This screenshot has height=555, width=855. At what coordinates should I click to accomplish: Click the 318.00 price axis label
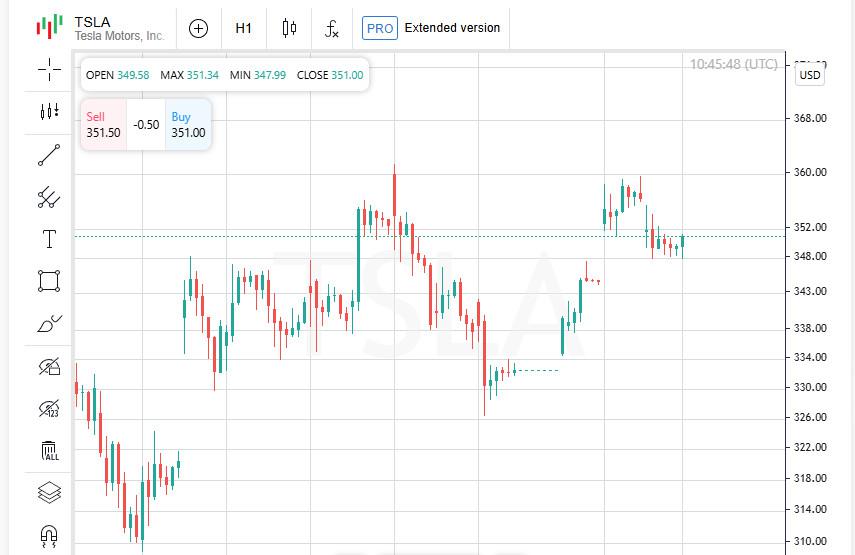[x=810, y=479]
